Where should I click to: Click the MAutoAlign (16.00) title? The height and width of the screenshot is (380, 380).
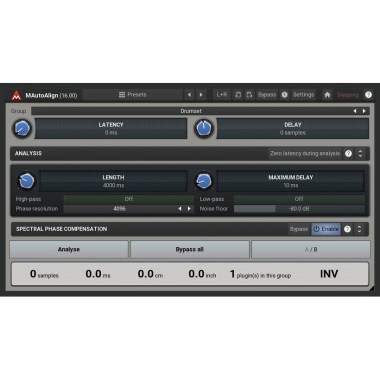tap(51, 96)
